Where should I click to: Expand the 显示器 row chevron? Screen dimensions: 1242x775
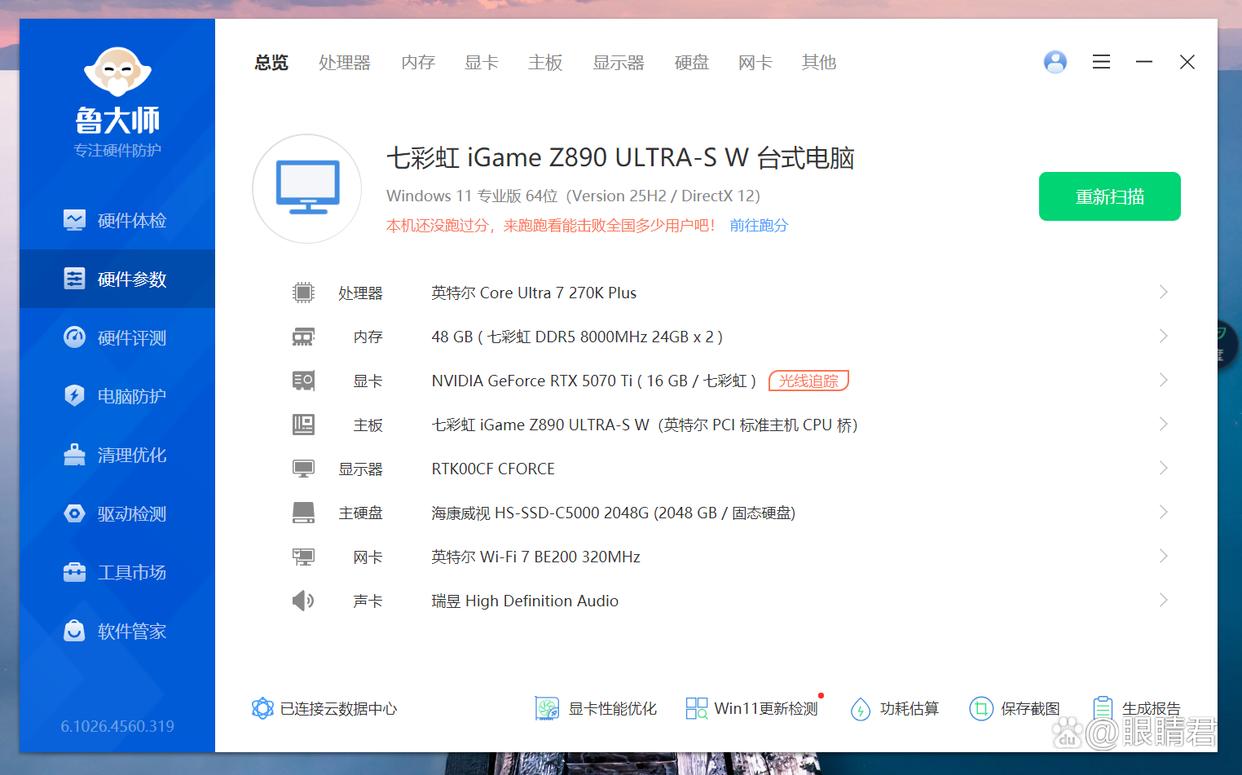pos(1163,468)
